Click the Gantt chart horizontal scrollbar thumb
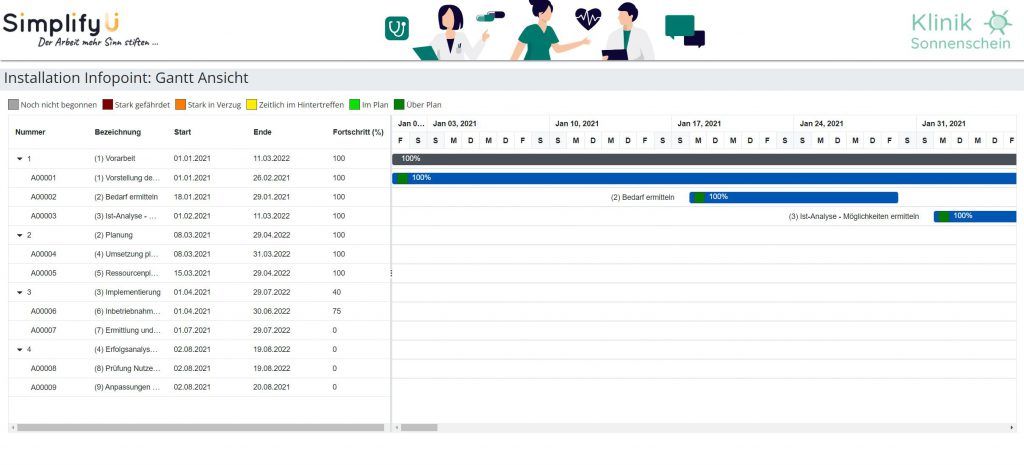 [419, 428]
